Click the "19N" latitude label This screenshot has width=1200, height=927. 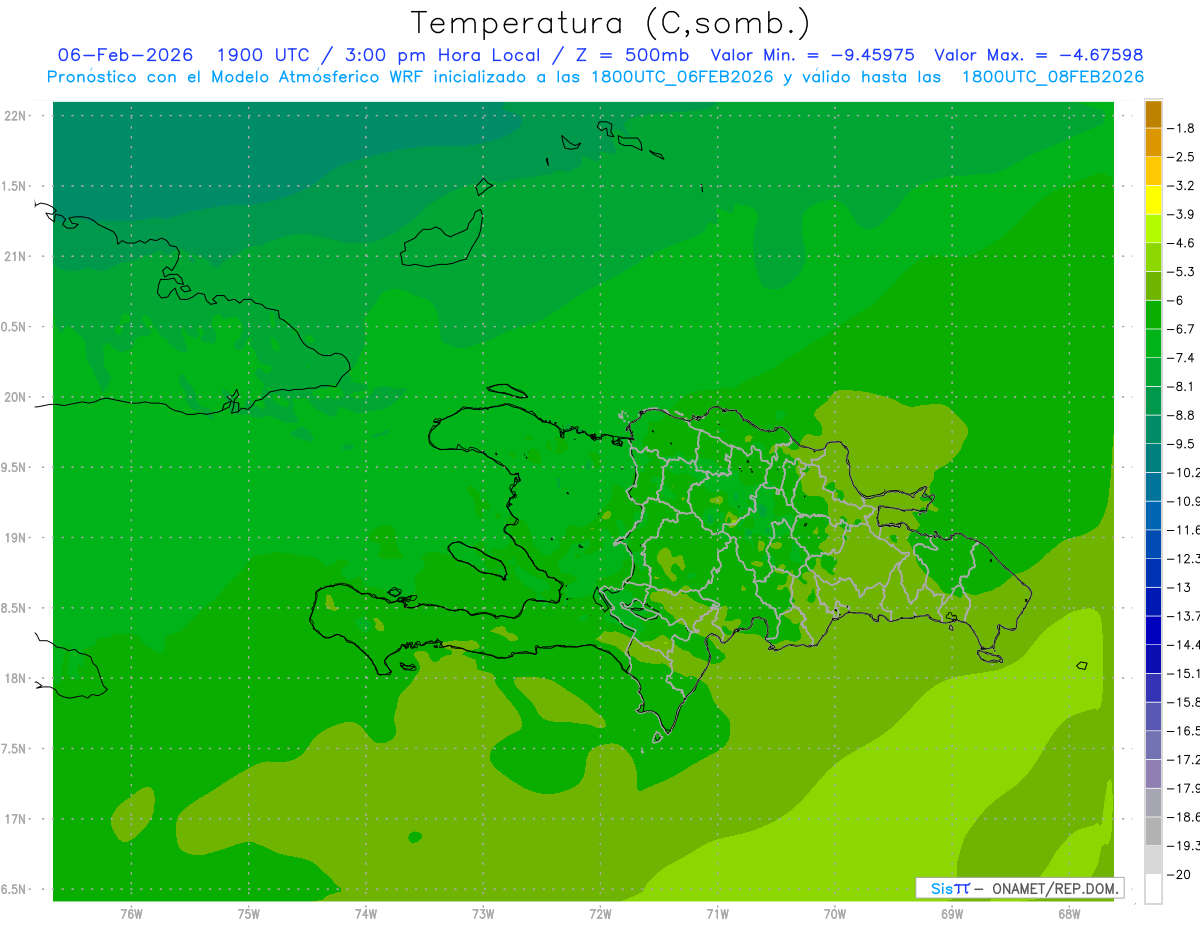point(17,537)
